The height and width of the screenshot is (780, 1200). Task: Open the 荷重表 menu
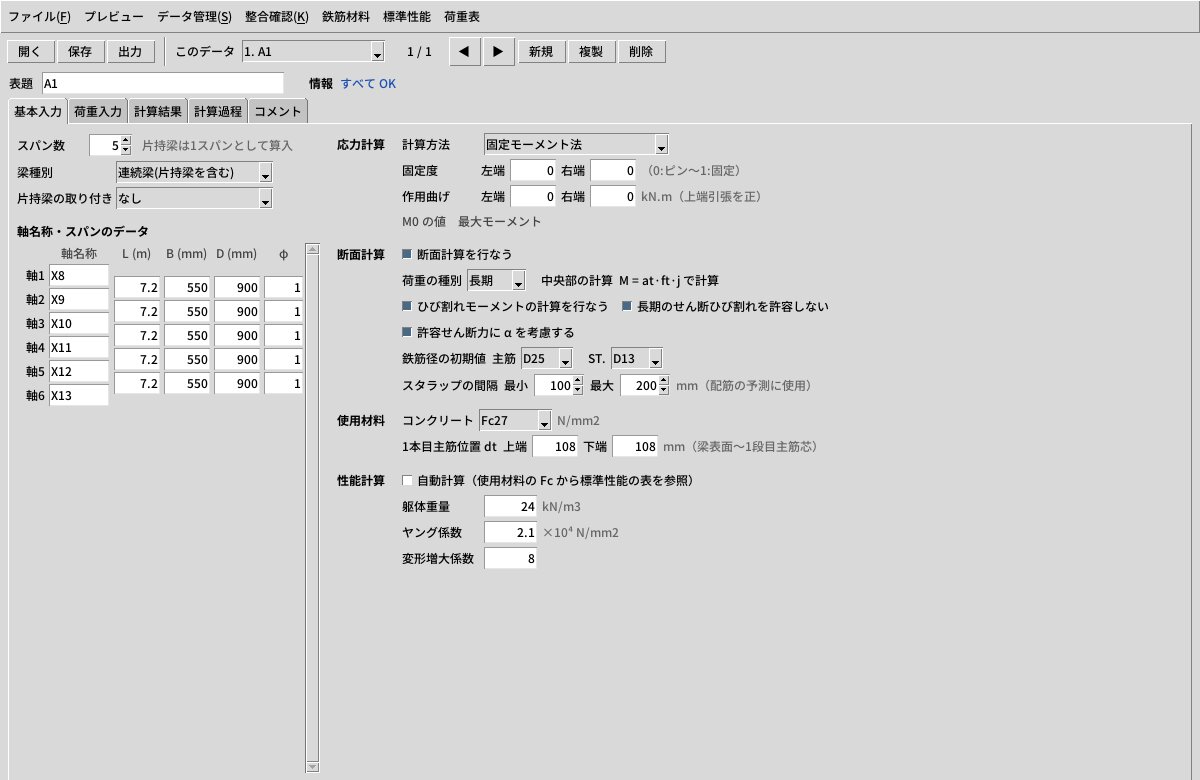(461, 17)
